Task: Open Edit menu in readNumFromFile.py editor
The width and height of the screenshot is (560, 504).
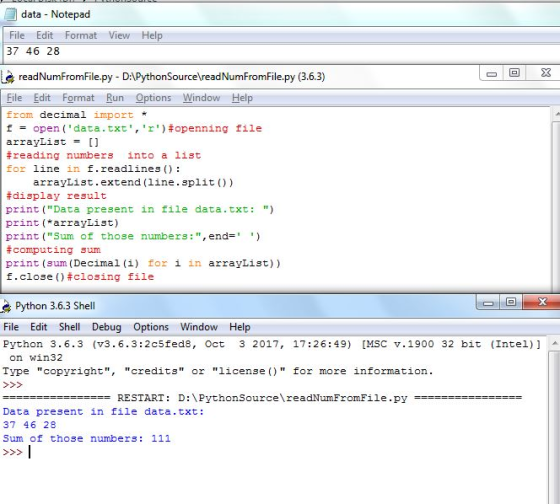Action: pyautogui.click(x=42, y=98)
